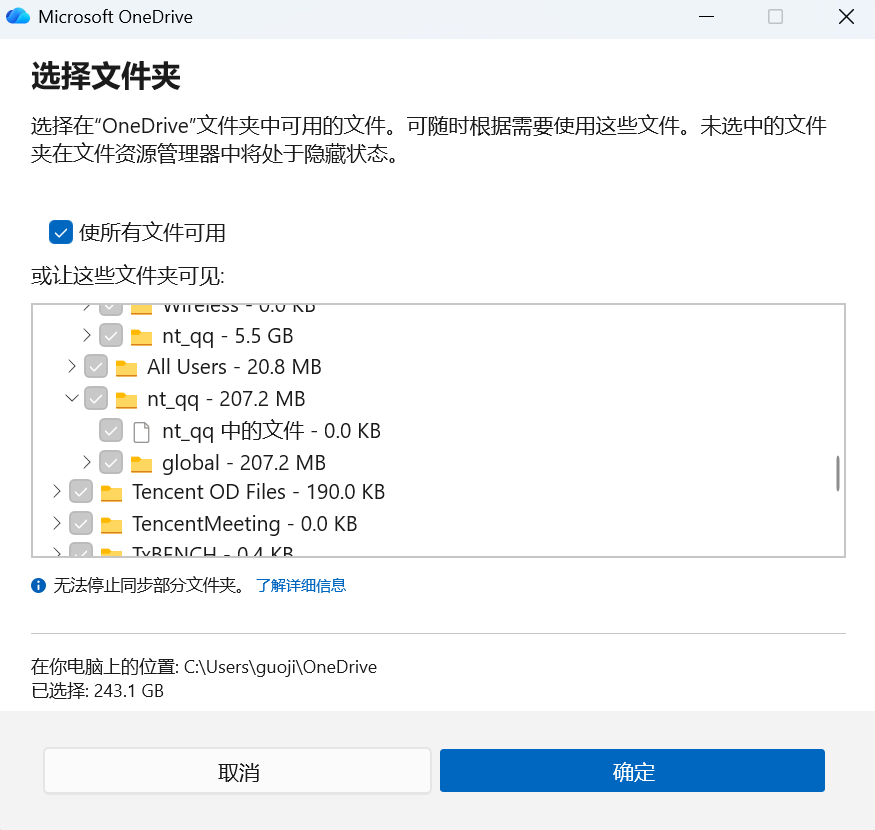Image resolution: width=875 pixels, height=830 pixels.
Task: Click the TencentMeeting folder icon
Action: pyautogui.click(x=111, y=523)
